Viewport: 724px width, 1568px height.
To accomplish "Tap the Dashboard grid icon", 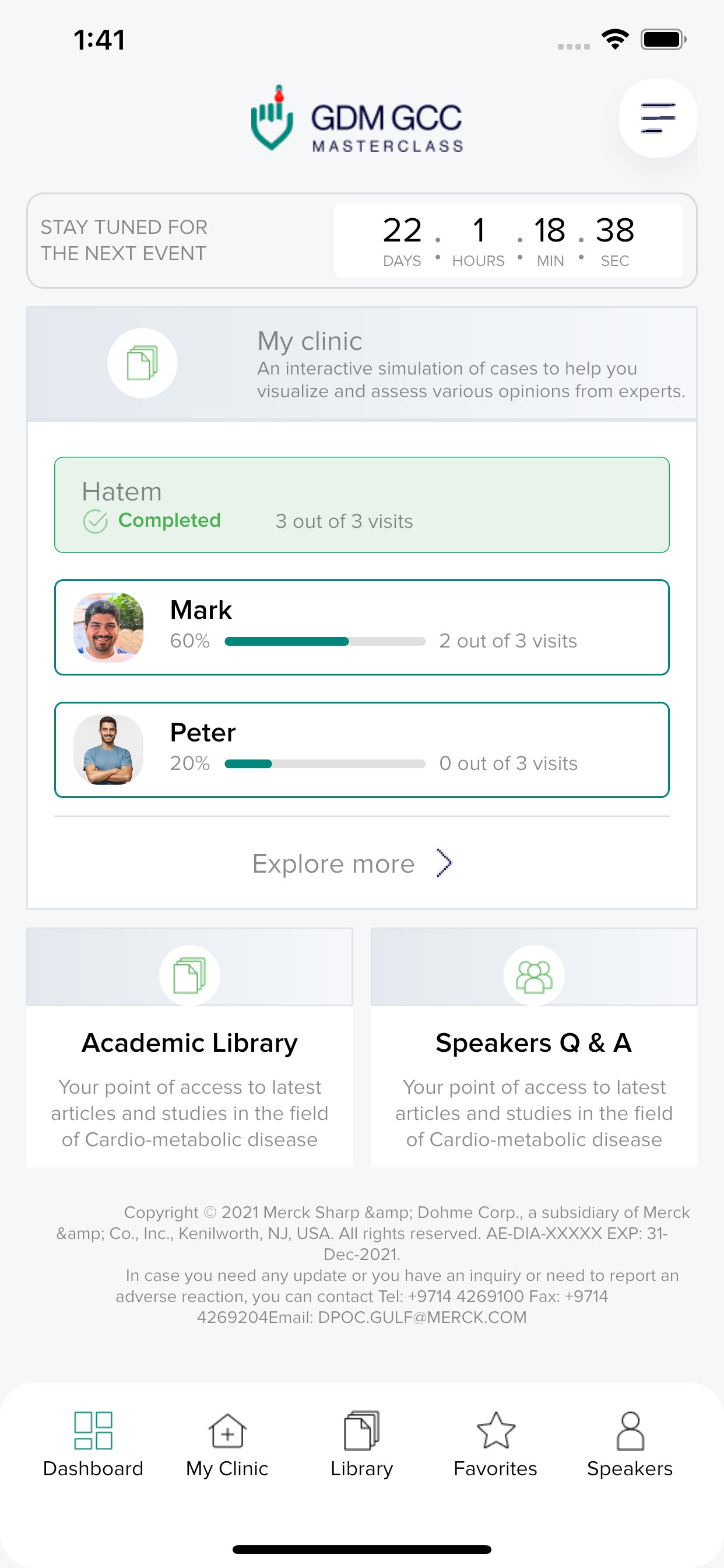I will (93, 1430).
